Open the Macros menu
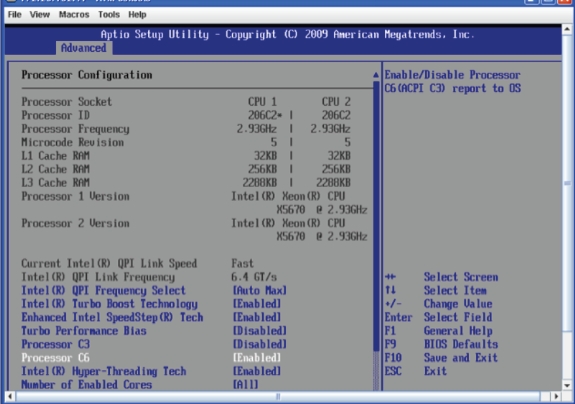575x404 pixels. [74, 15]
